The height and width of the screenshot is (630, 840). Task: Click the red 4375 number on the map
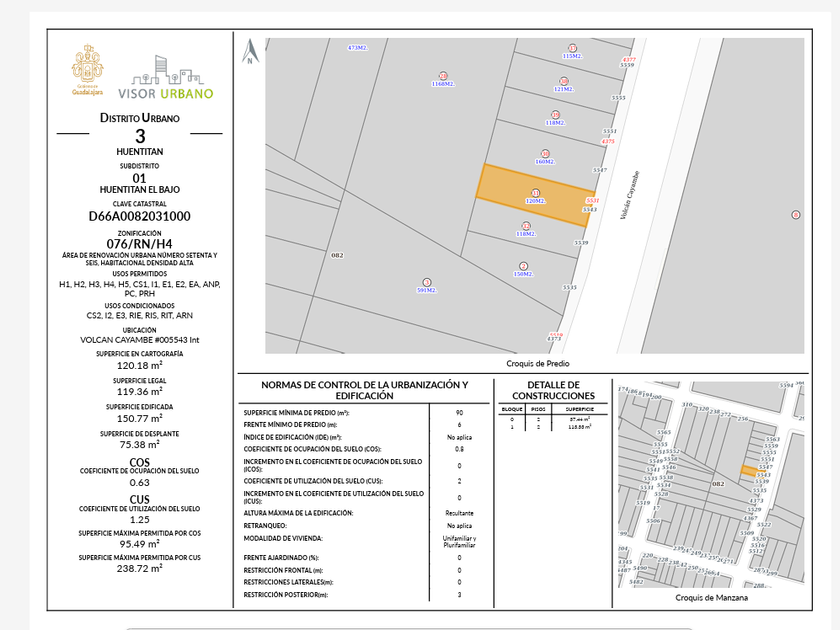(608, 141)
